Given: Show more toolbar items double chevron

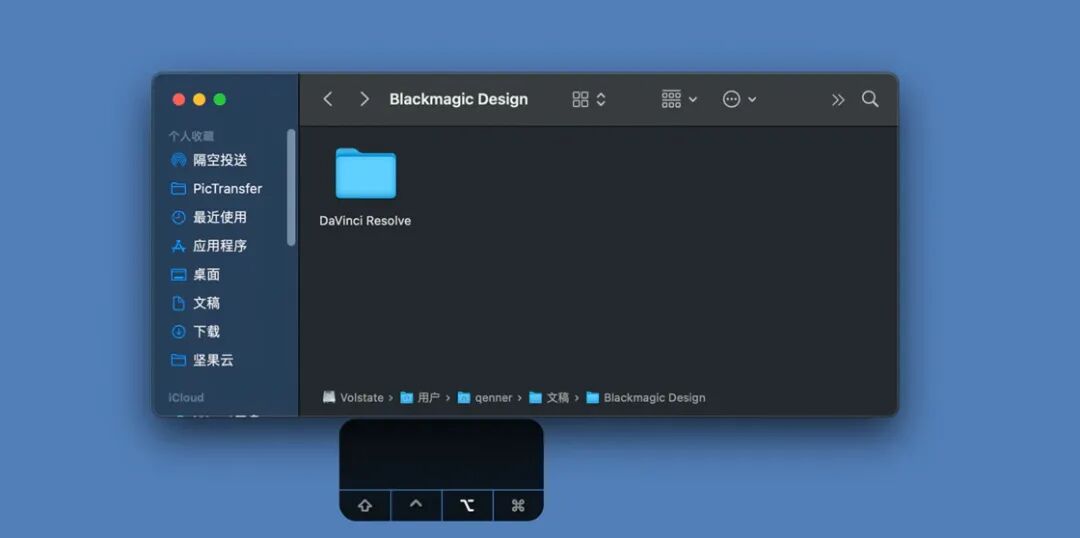Looking at the screenshot, I should 838,100.
